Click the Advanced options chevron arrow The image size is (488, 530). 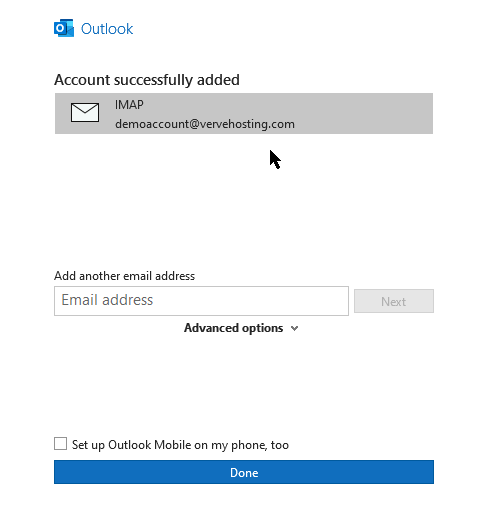click(294, 328)
